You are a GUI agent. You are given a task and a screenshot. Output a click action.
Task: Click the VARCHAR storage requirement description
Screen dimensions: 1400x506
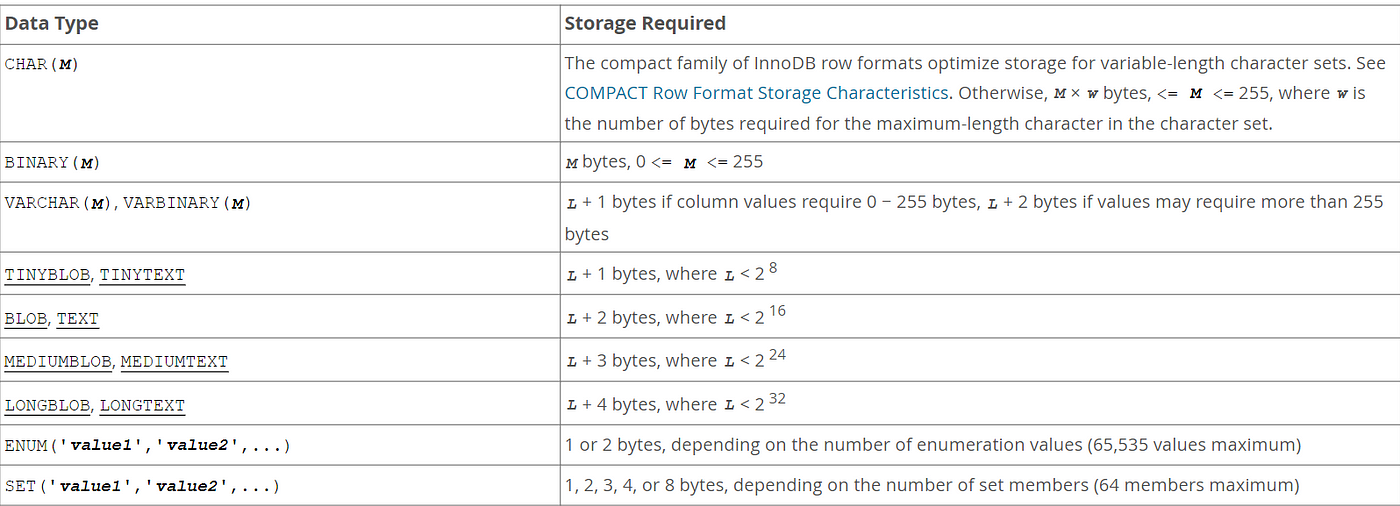pos(974,218)
